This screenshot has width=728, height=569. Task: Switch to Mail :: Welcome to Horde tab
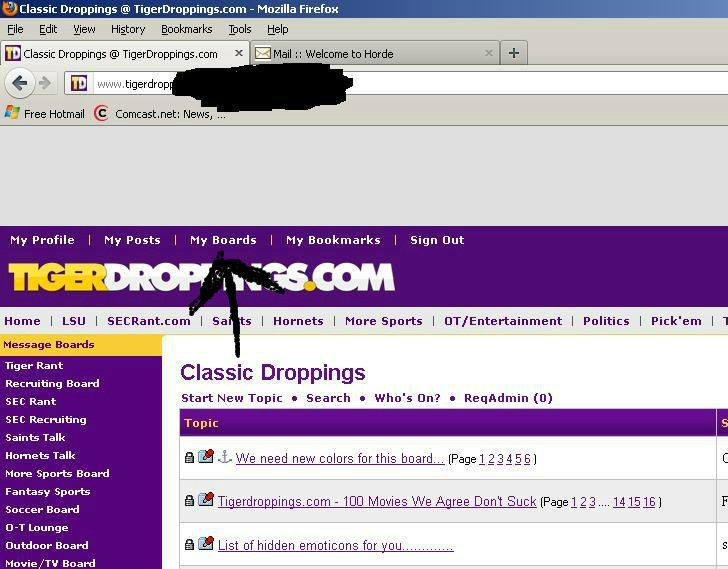tap(374, 53)
